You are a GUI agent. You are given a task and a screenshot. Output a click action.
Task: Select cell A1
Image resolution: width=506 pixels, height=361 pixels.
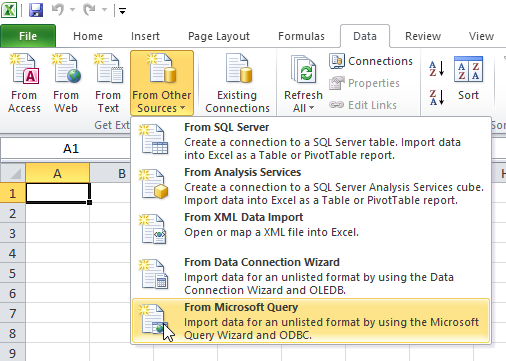pyautogui.click(x=58, y=193)
